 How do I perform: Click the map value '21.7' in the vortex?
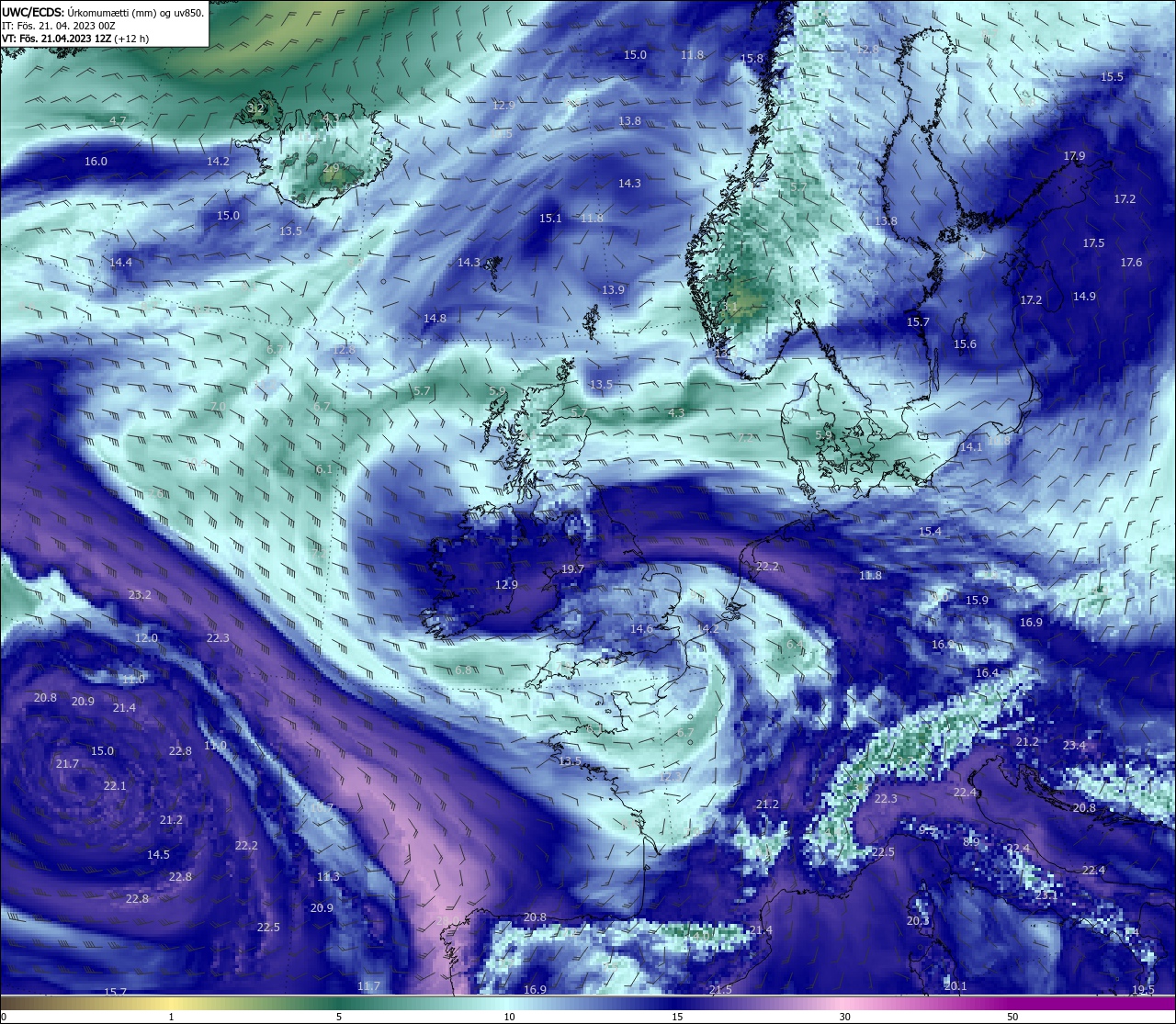pyautogui.click(x=67, y=764)
